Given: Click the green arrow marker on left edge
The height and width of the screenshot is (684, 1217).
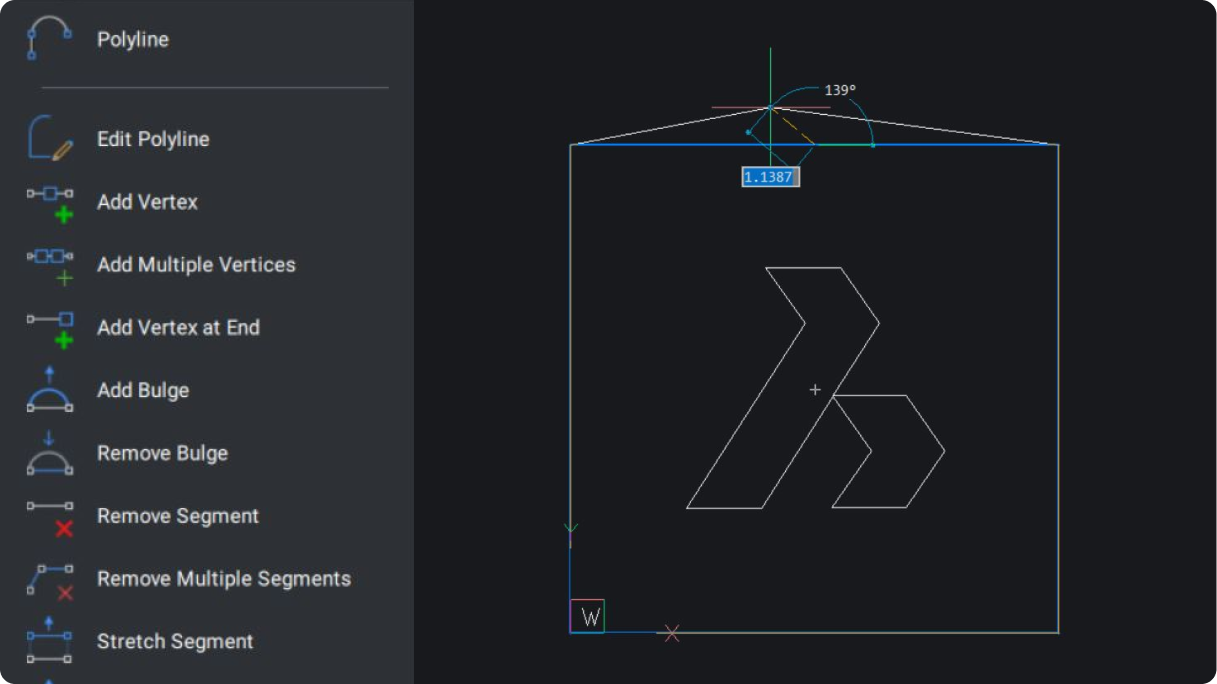Looking at the screenshot, I should point(570,530).
